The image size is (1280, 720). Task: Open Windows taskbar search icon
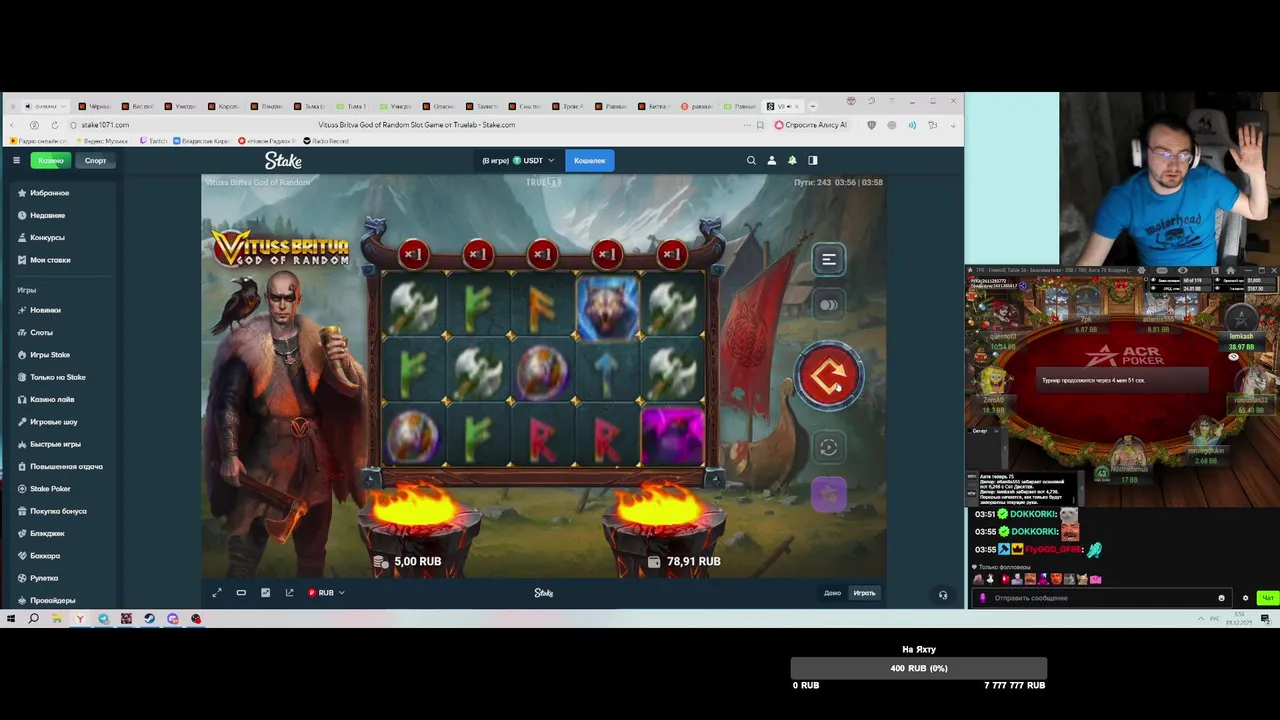pos(33,619)
